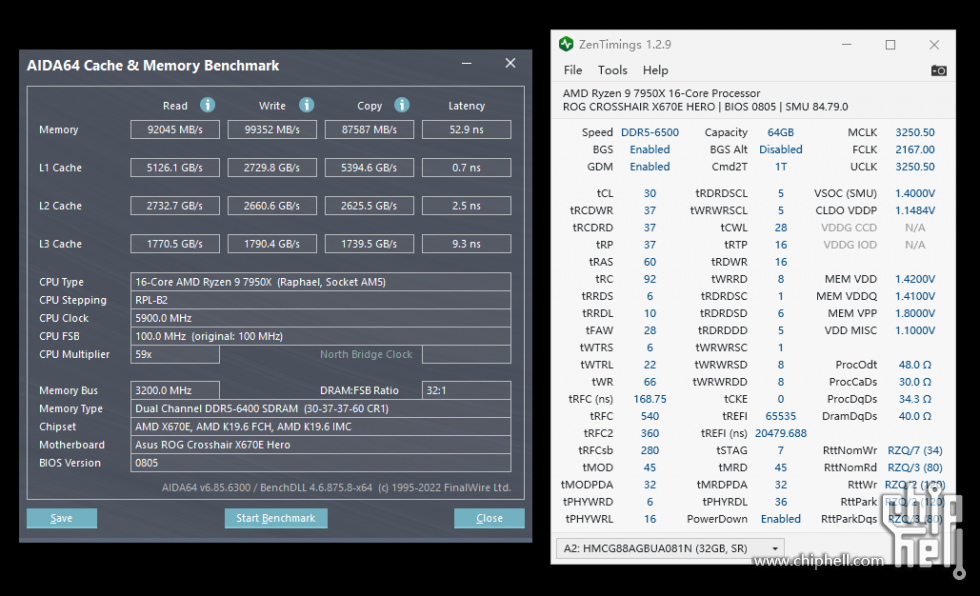
Task: Take a screenshot with ZenTimings camera icon
Action: (939, 71)
